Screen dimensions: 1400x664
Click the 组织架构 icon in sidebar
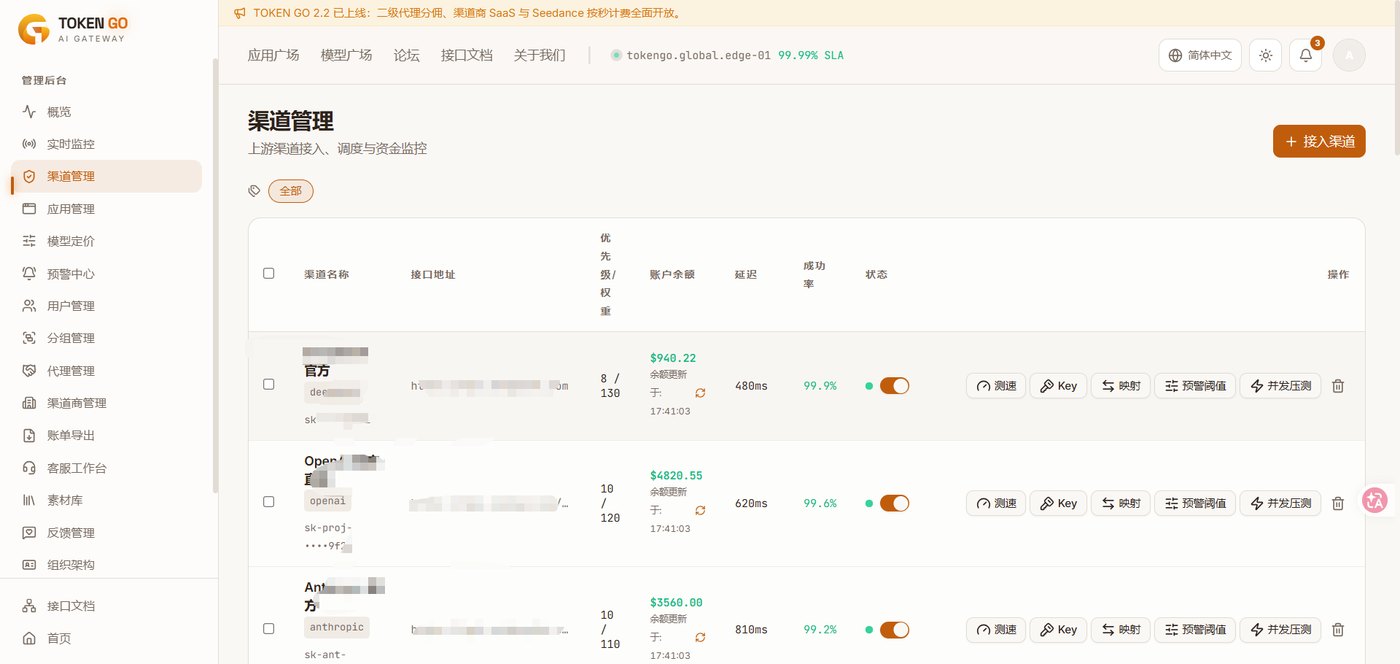coord(29,565)
